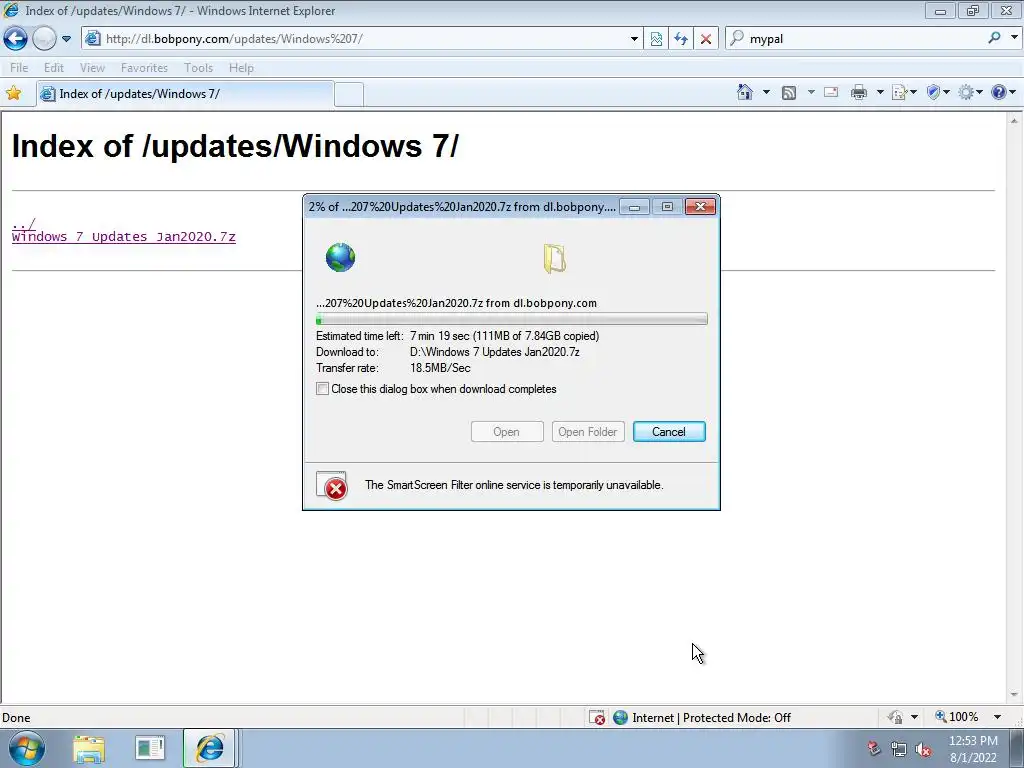The height and width of the screenshot is (768, 1024).
Task: Expand the Home button dropdown arrow
Action: (766, 92)
